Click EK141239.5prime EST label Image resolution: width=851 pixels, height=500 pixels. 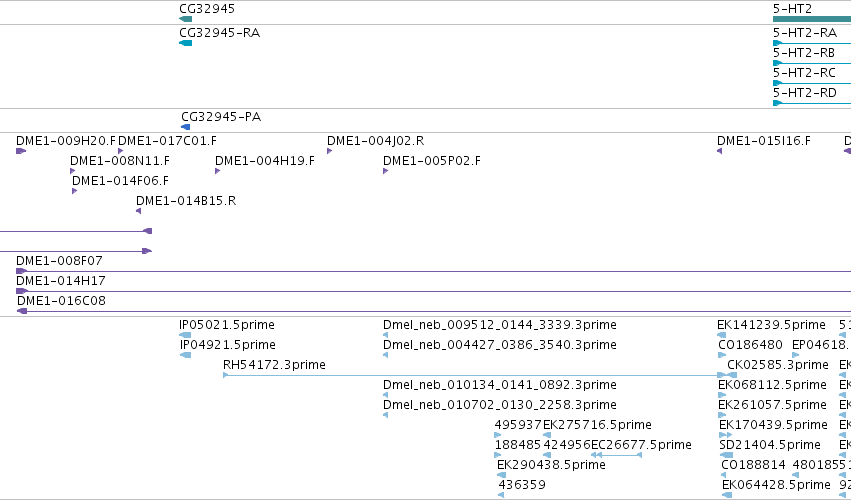click(771, 325)
